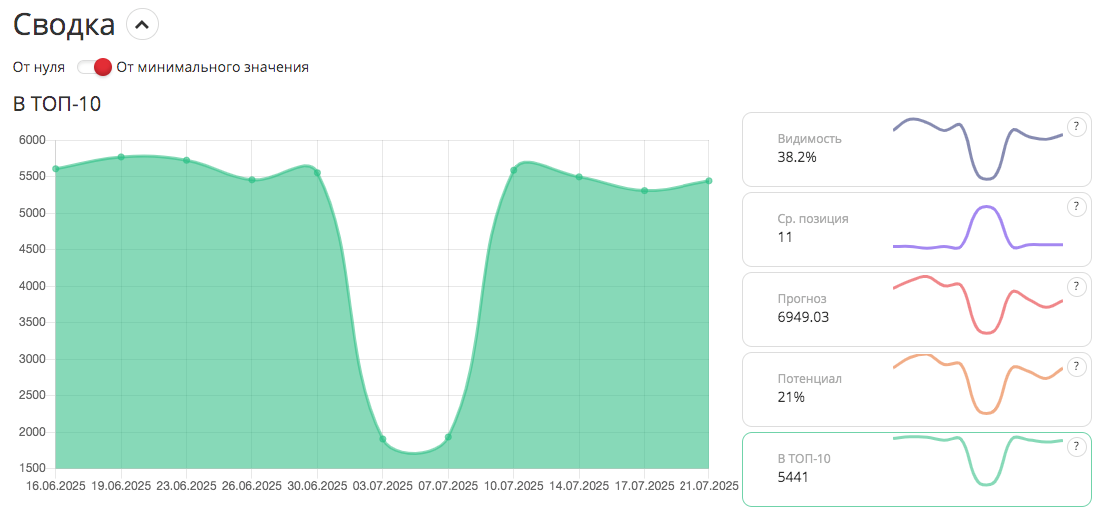Click the data point at 21.07.2025
The height and width of the screenshot is (519, 1104).
coord(709,181)
